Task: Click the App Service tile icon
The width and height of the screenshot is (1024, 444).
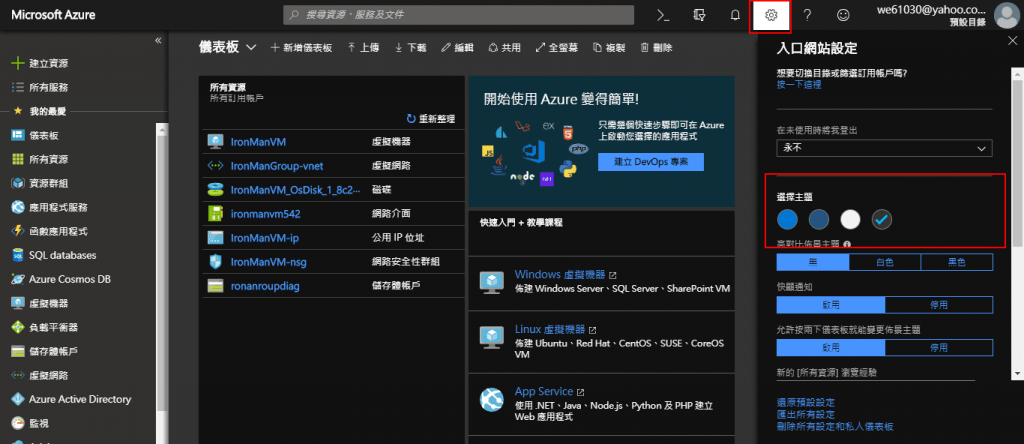Action: tap(490, 398)
